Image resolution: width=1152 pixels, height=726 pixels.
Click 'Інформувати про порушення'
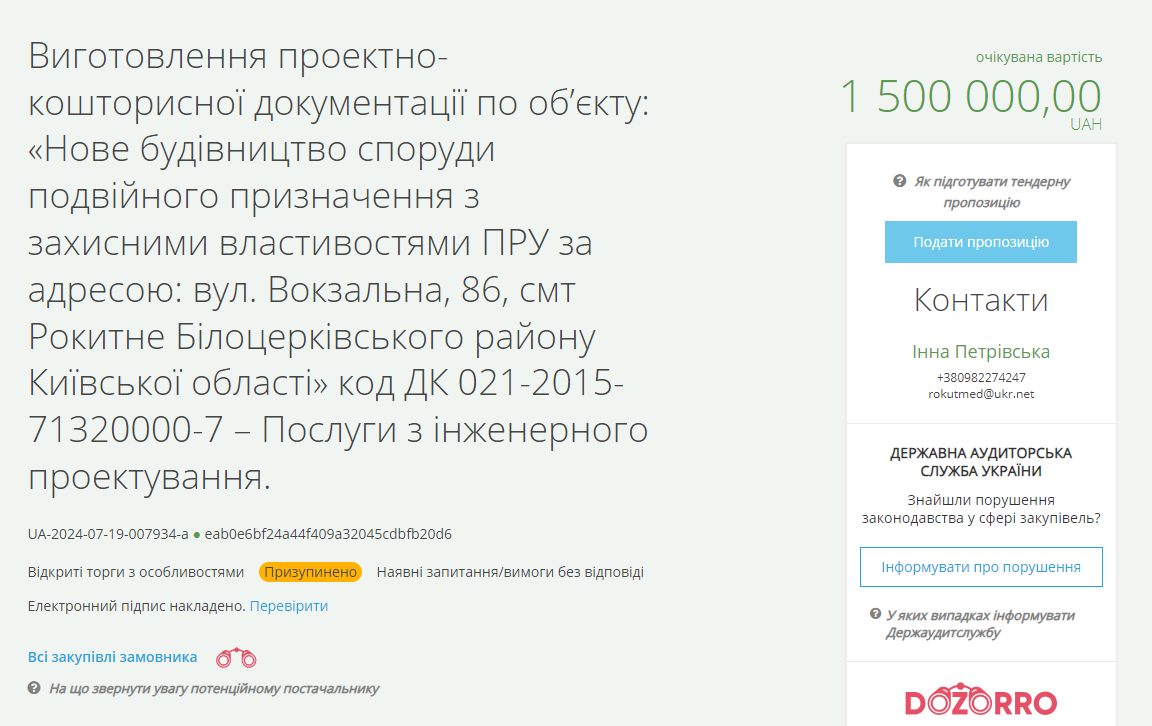pyautogui.click(x=981, y=566)
